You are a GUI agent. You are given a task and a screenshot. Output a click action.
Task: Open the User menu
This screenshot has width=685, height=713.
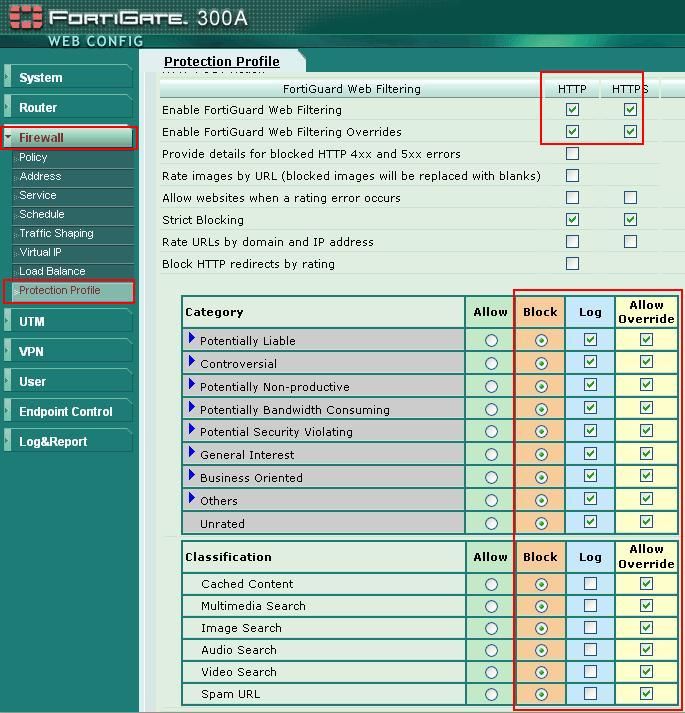tap(69, 382)
